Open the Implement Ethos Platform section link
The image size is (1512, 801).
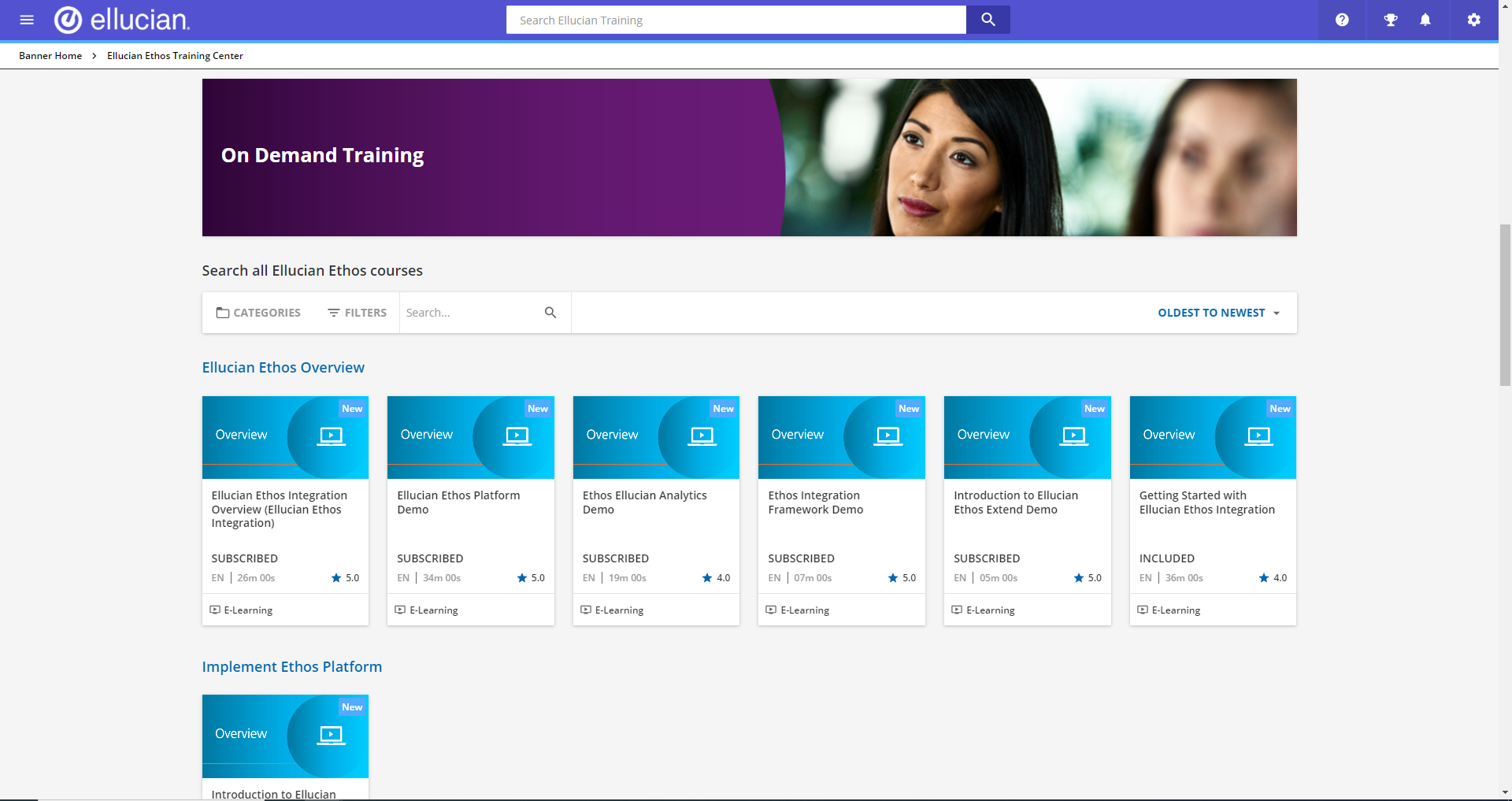click(291, 667)
